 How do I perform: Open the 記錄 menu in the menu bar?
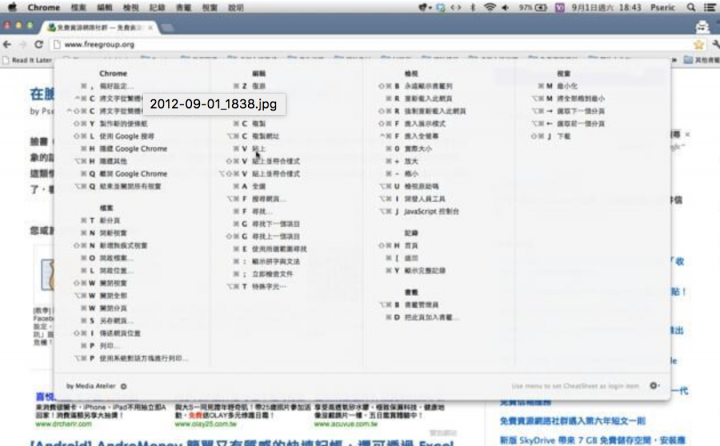point(157,7)
